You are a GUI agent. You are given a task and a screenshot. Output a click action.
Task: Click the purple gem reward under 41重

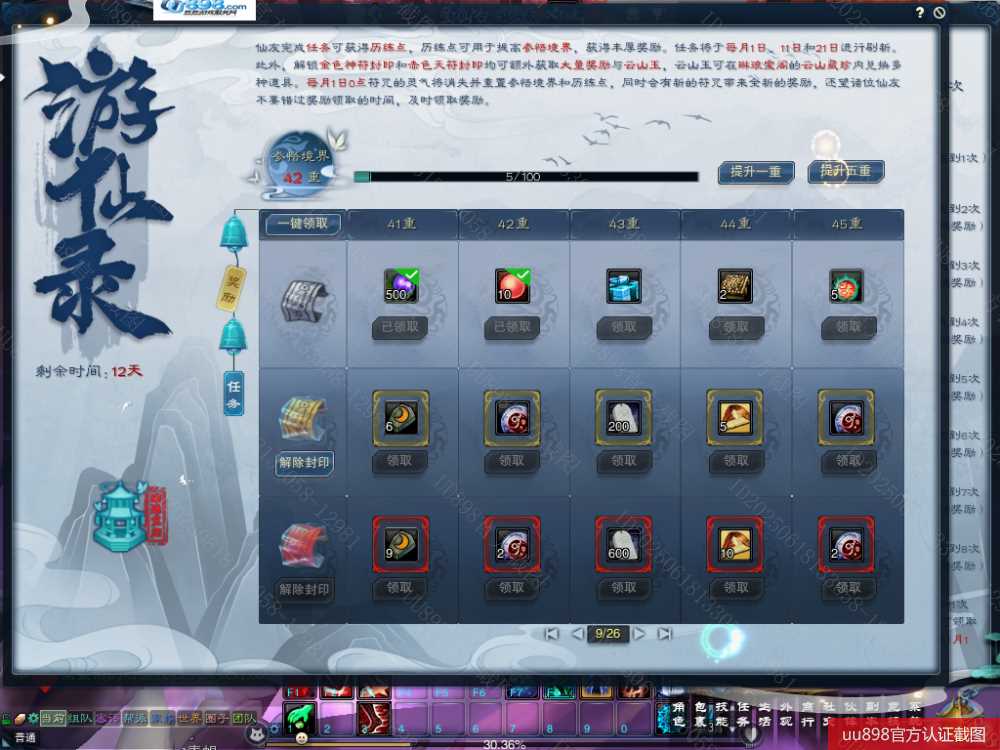400,287
